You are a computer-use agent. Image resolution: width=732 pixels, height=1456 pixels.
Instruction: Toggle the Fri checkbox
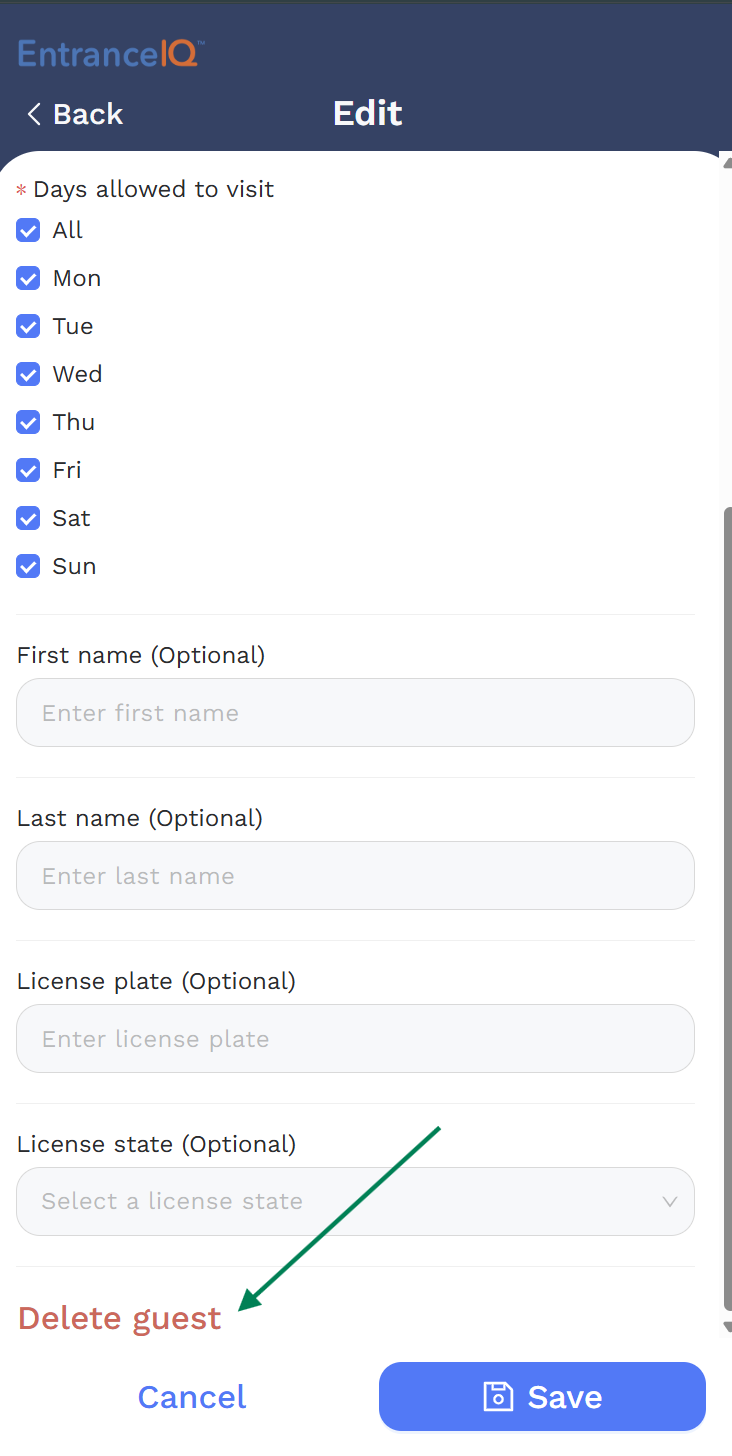pyautogui.click(x=28, y=471)
